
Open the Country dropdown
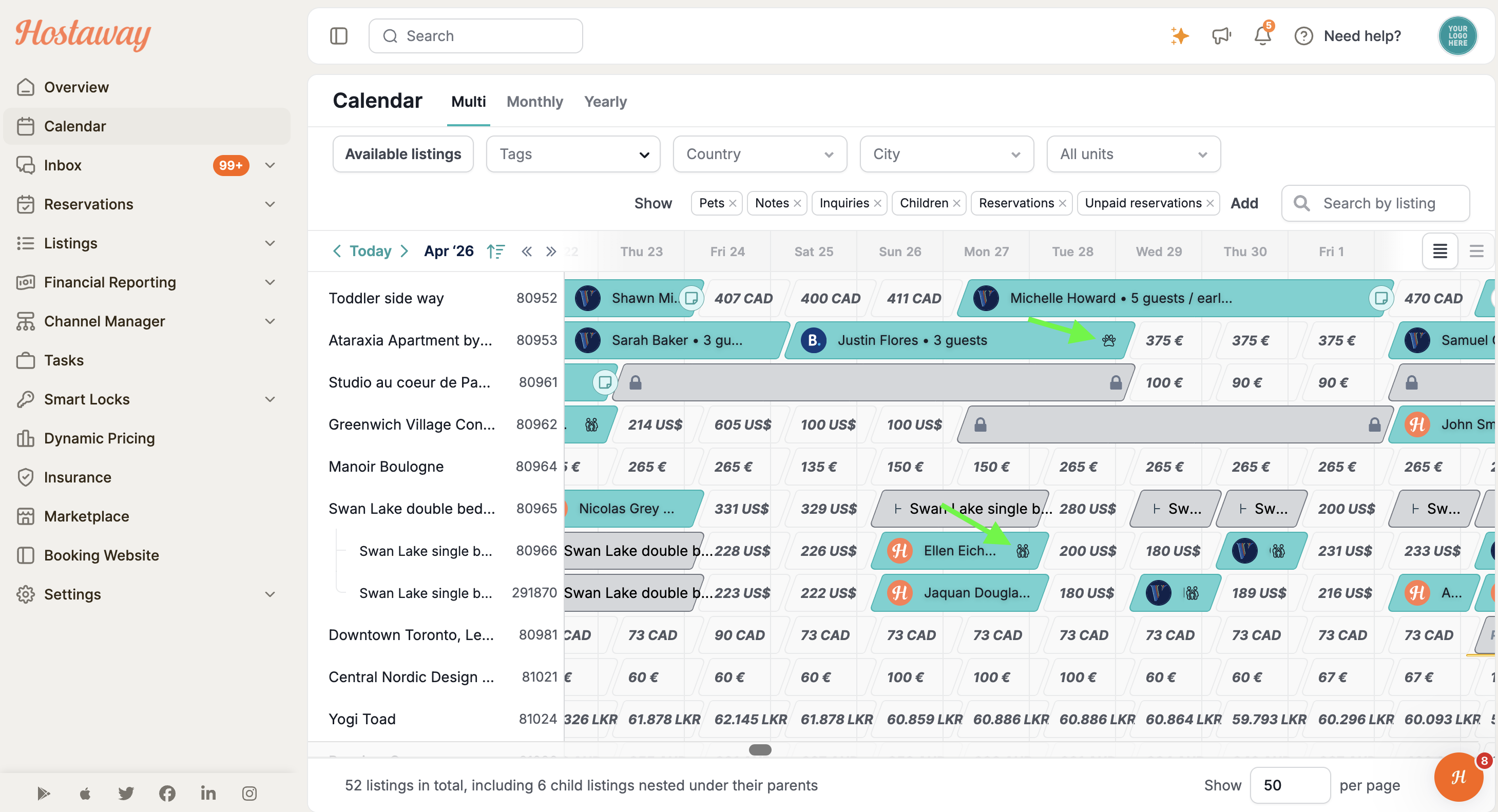[759, 154]
